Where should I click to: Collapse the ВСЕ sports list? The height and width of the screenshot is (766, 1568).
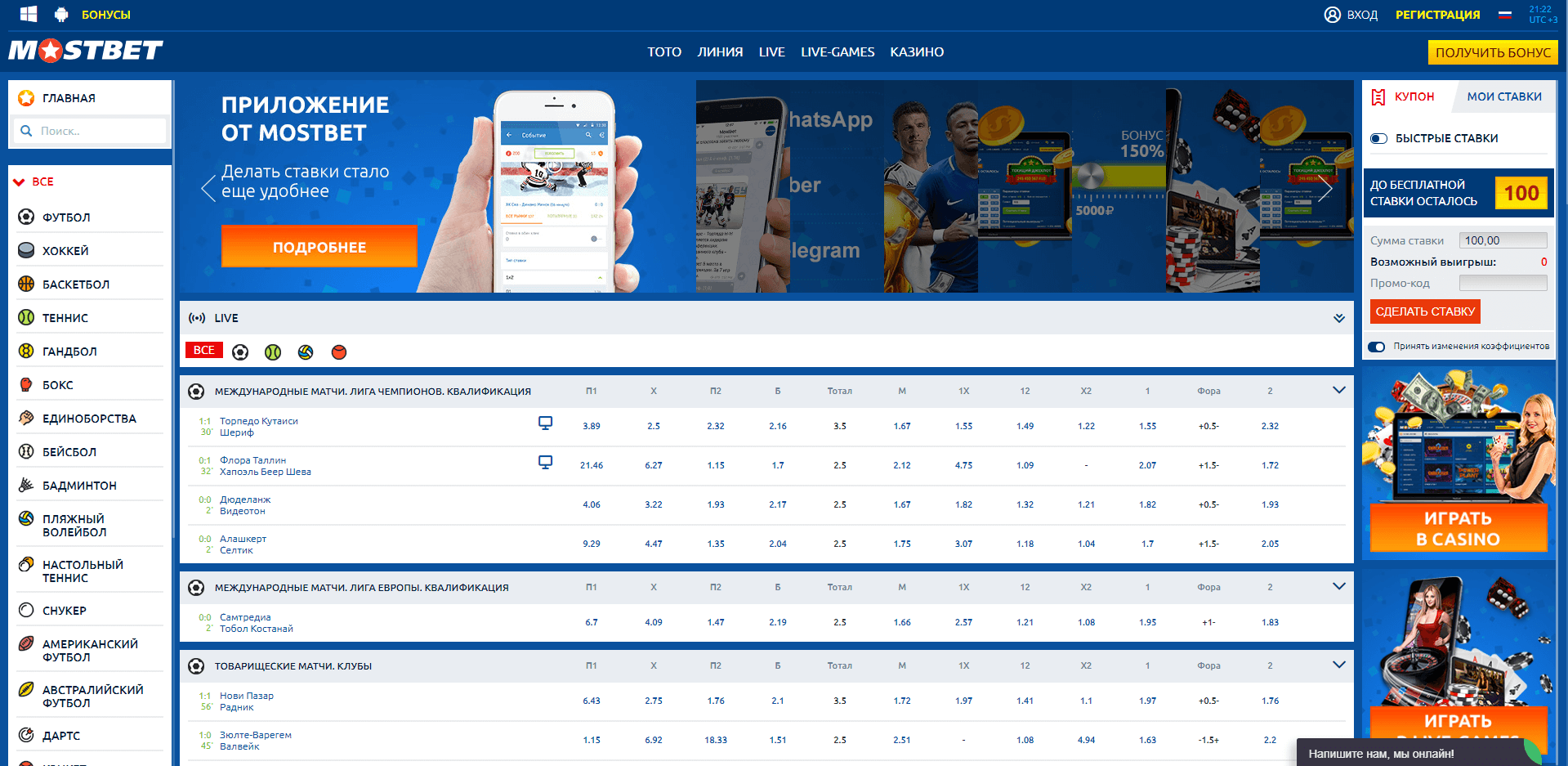(x=19, y=182)
